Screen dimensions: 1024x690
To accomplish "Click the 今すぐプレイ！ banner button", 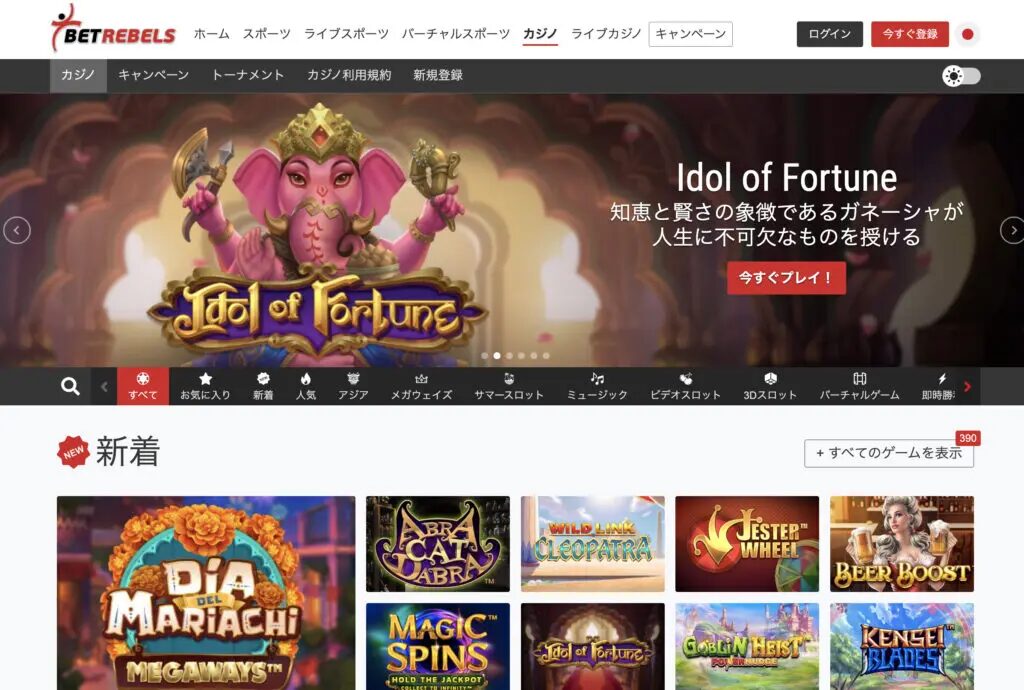I will [786, 278].
